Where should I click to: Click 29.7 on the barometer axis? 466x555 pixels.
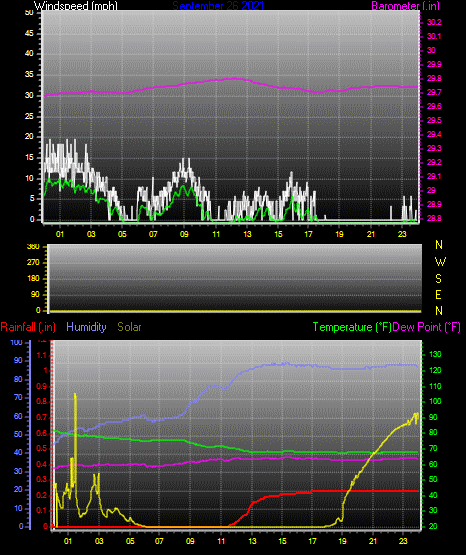434,92
